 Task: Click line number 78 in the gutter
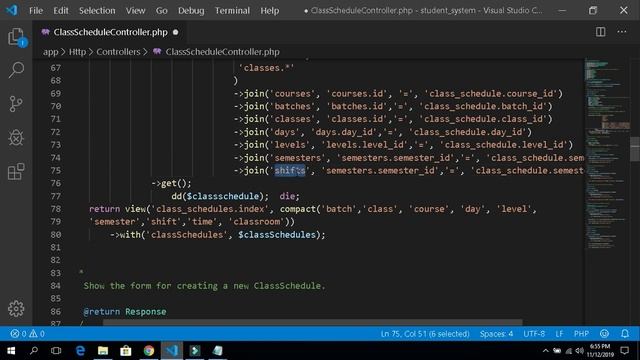(x=56, y=209)
